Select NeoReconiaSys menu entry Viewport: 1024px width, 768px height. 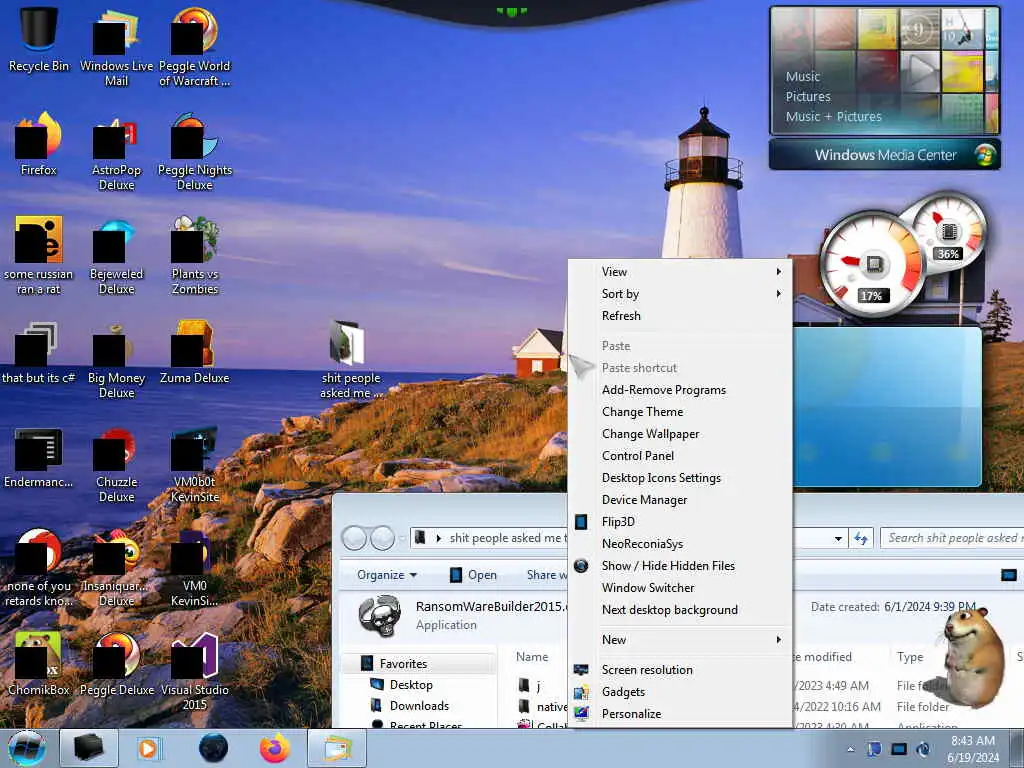[x=680, y=544]
